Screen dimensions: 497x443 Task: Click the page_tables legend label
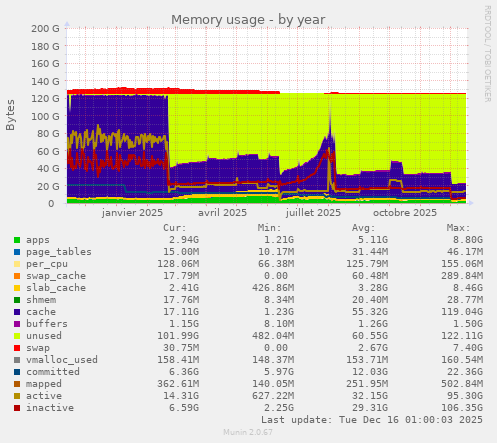point(59,252)
